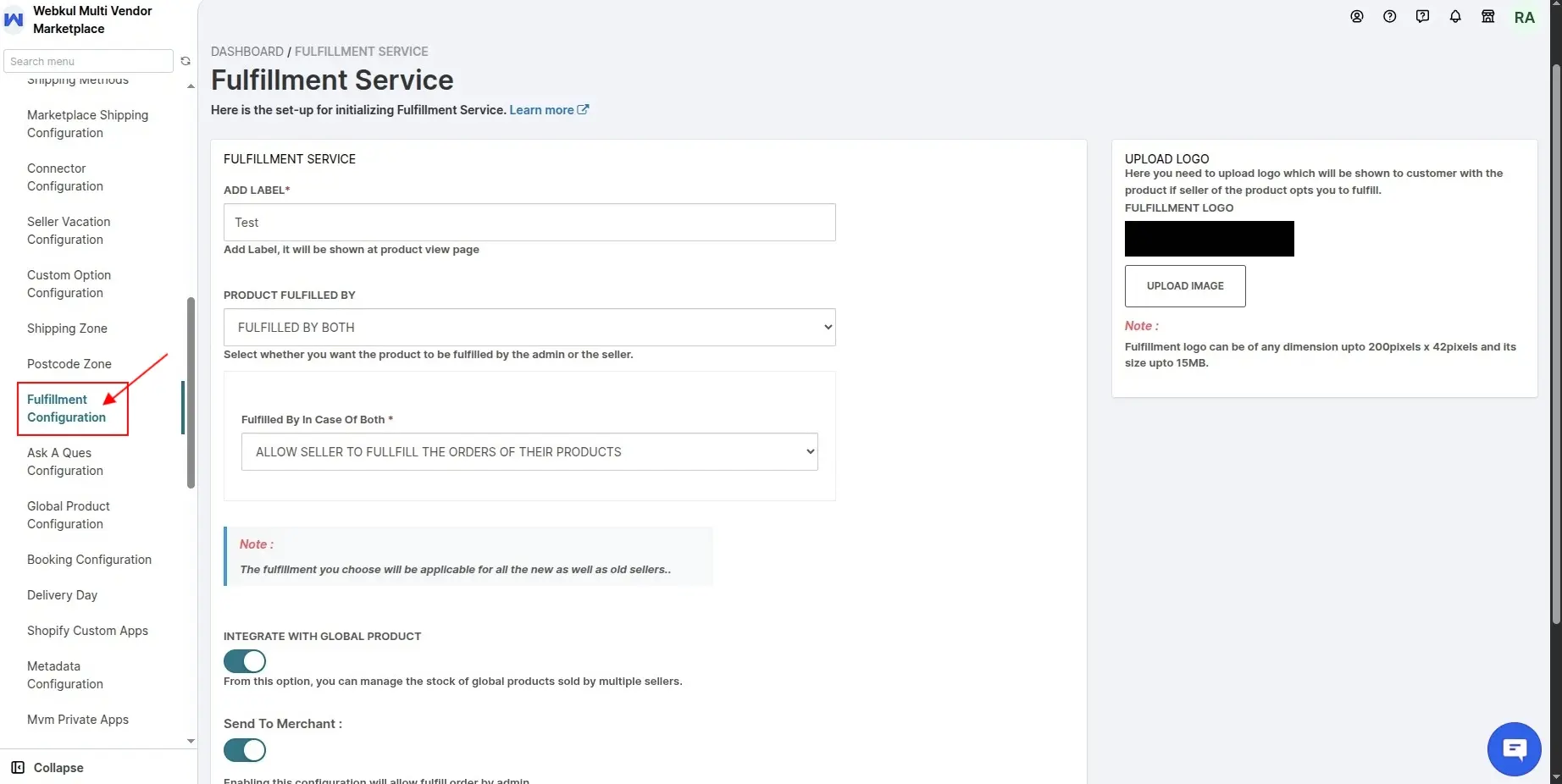This screenshot has width=1562, height=784.
Task: Go to DASHBOARD breadcrumb link
Action: pyautogui.click(x=246, y=52)
